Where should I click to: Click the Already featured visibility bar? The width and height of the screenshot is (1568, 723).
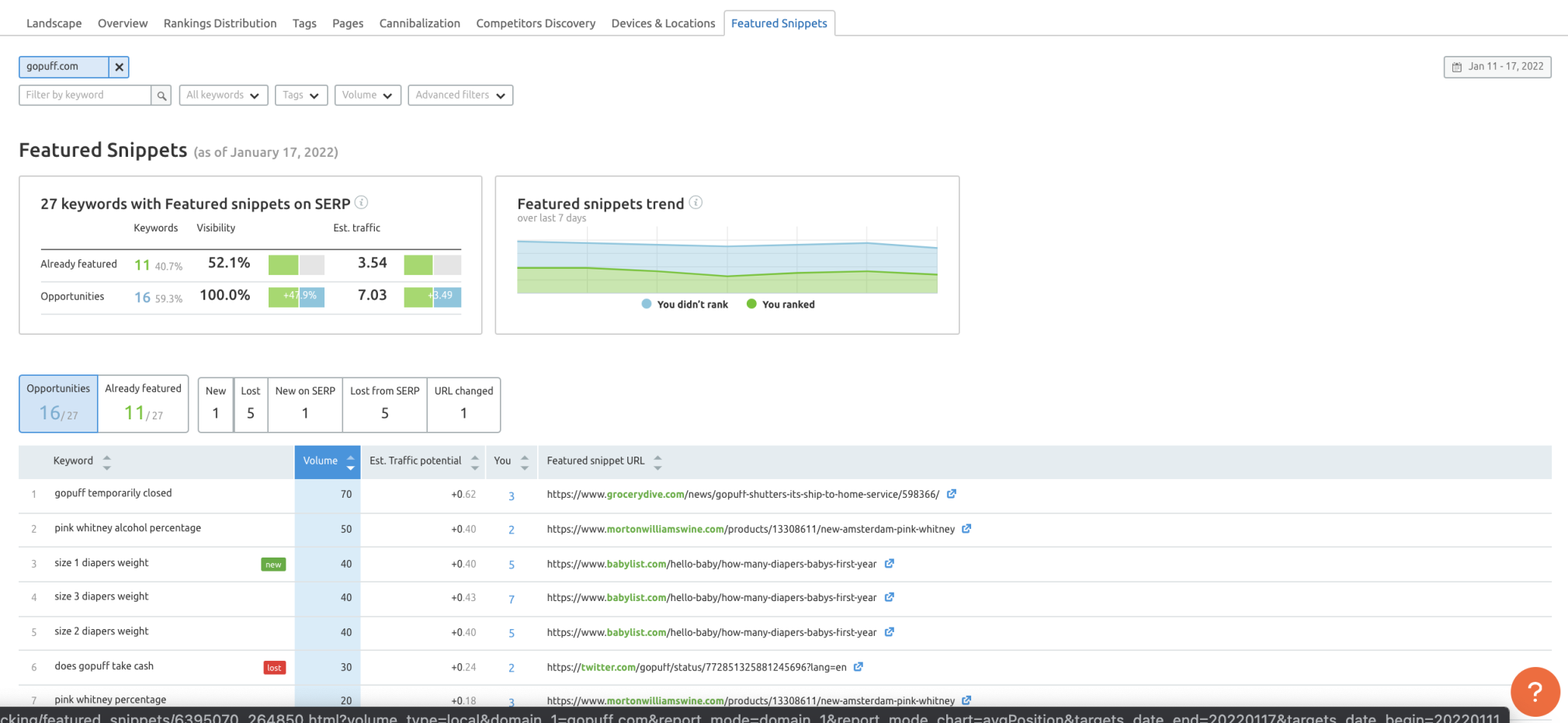[297, 265]
